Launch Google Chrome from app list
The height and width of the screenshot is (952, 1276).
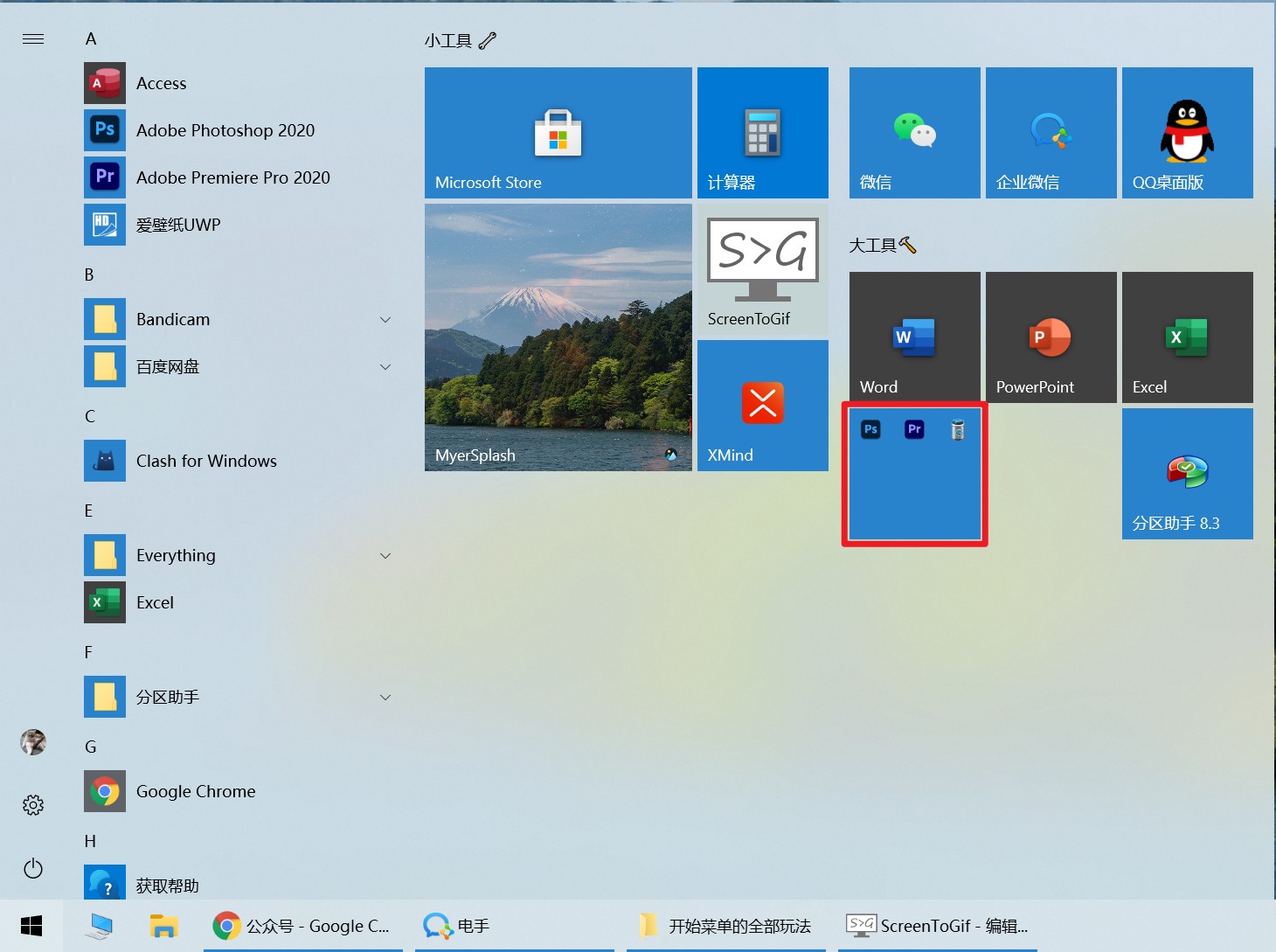[238, 791]
